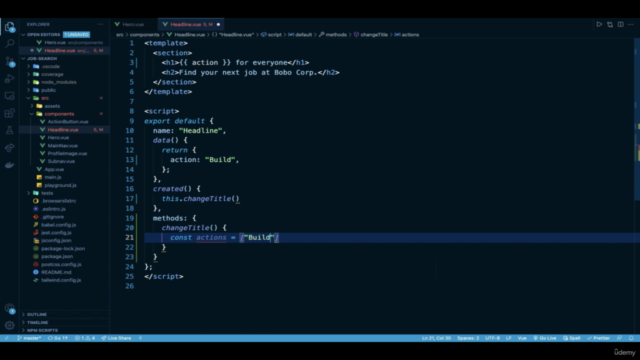
Task: Click 'Spaces: 2' indentation setting
Action: 468,338
